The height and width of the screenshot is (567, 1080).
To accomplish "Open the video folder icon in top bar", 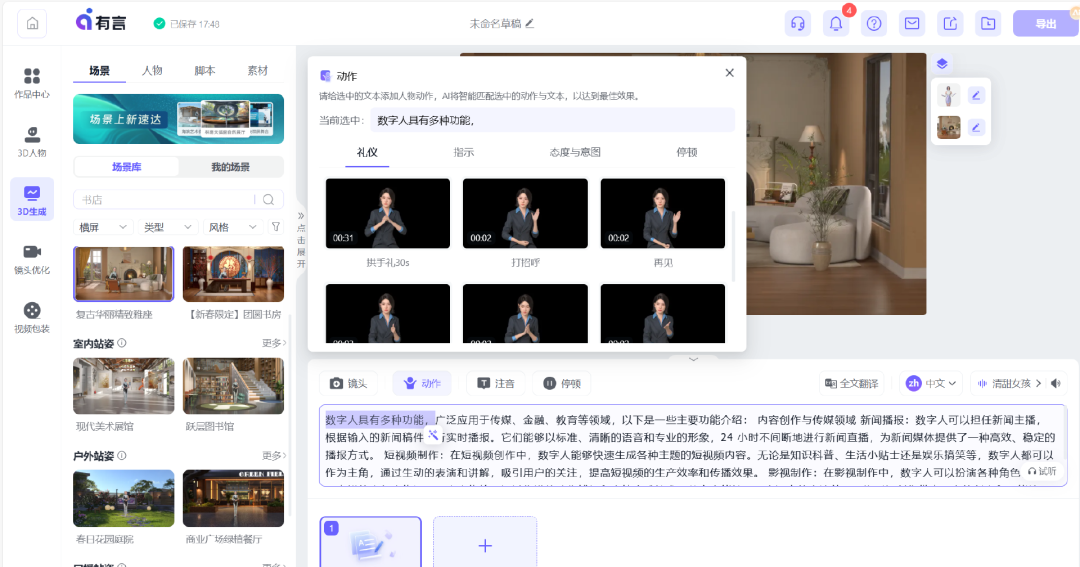I will click(x=988, y=23).
